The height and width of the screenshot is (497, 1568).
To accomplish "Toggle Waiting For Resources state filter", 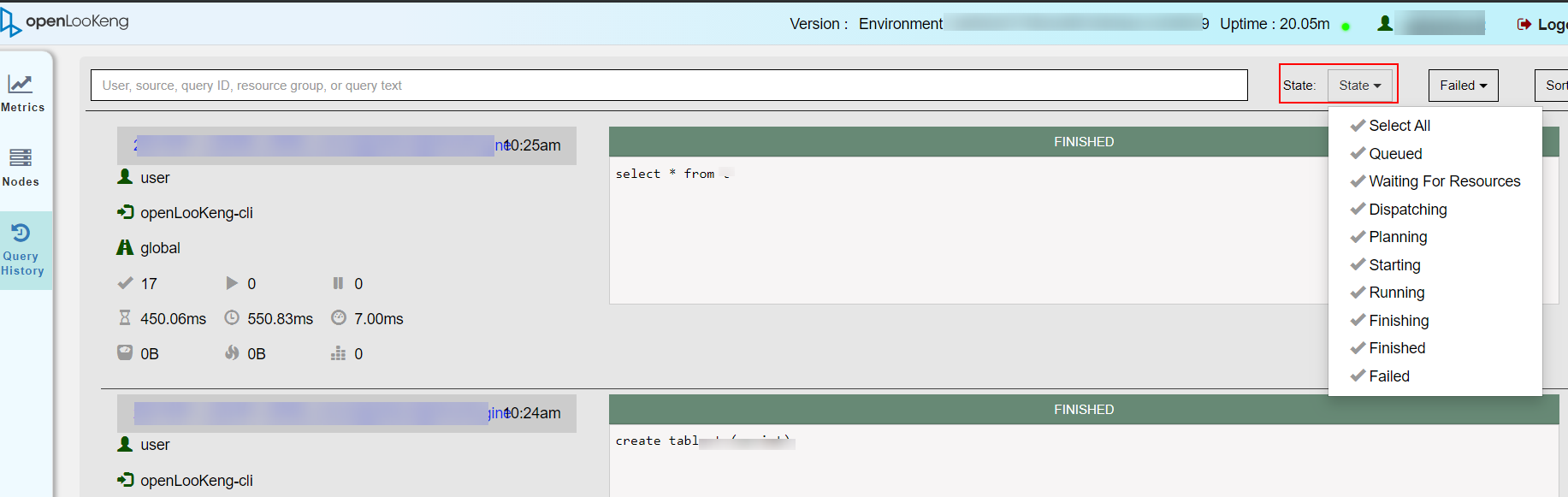I will point(1435,181).
